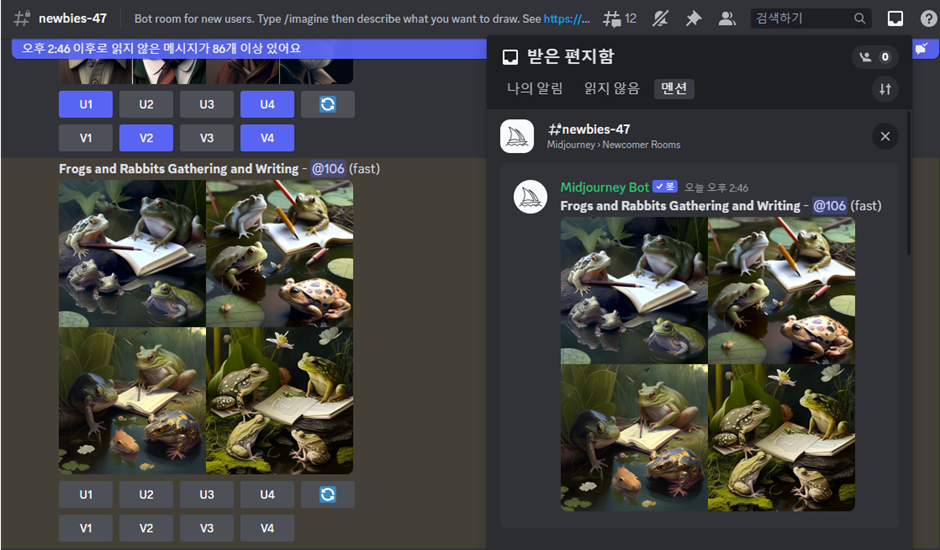Open the https link in channel topic
940x550 pixels.
click(x=567, y=19)
